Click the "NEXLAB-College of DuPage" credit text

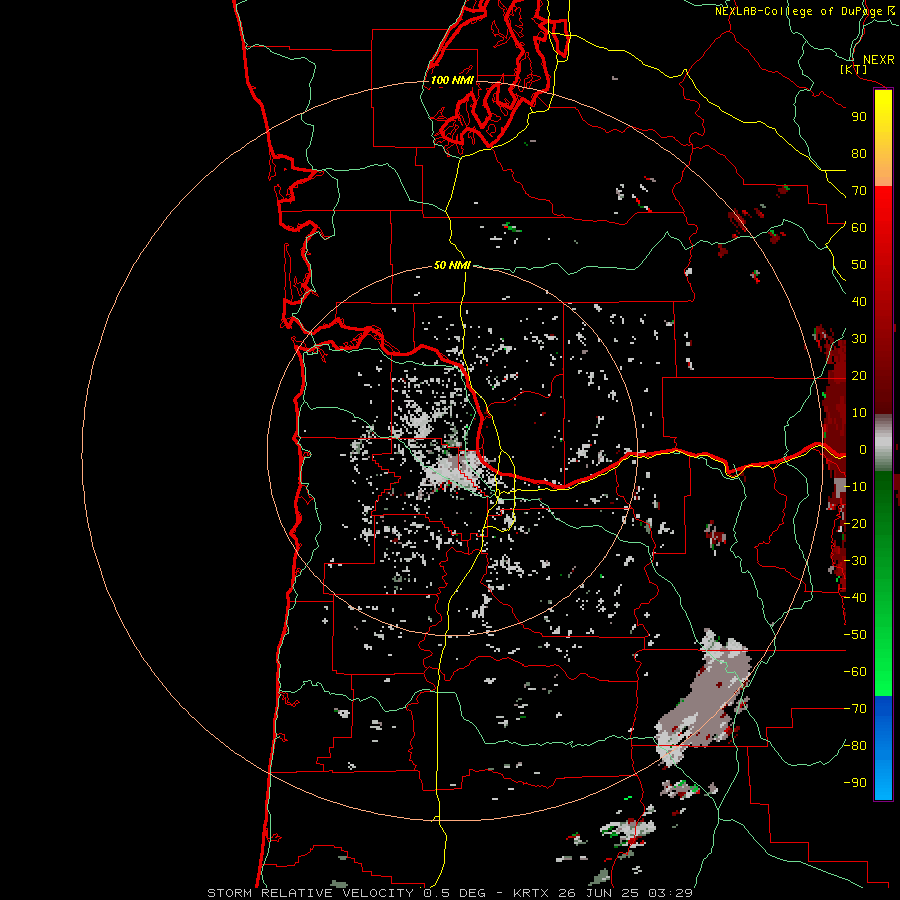799,11
